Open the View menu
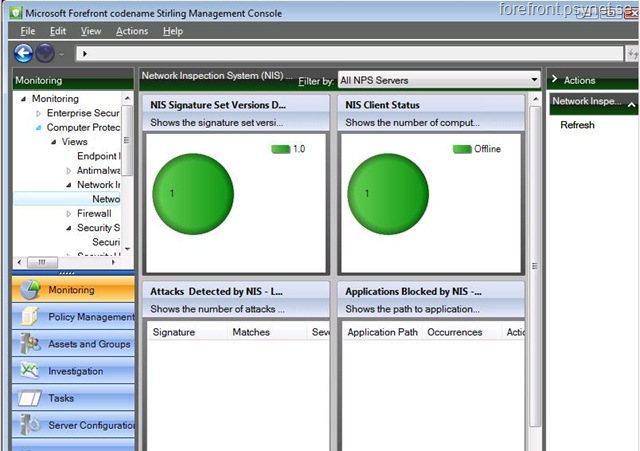Screen dimensions: 640x451 coord(91,31)
